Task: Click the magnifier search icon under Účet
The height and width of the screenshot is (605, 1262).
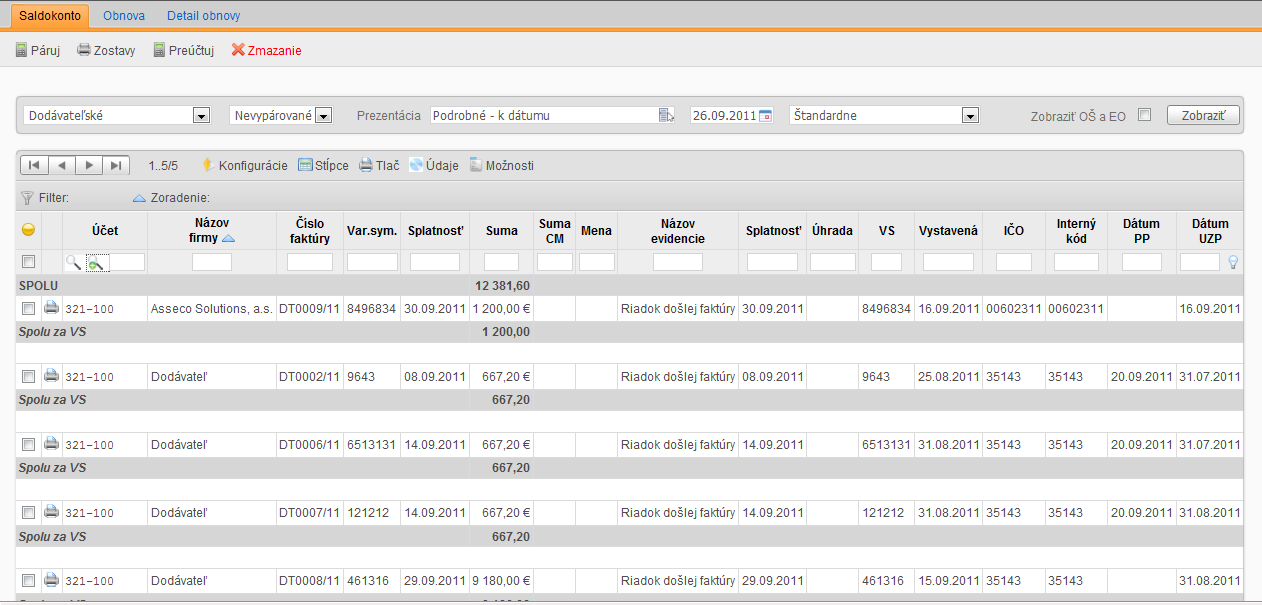Action: click(x=73, y=263)
